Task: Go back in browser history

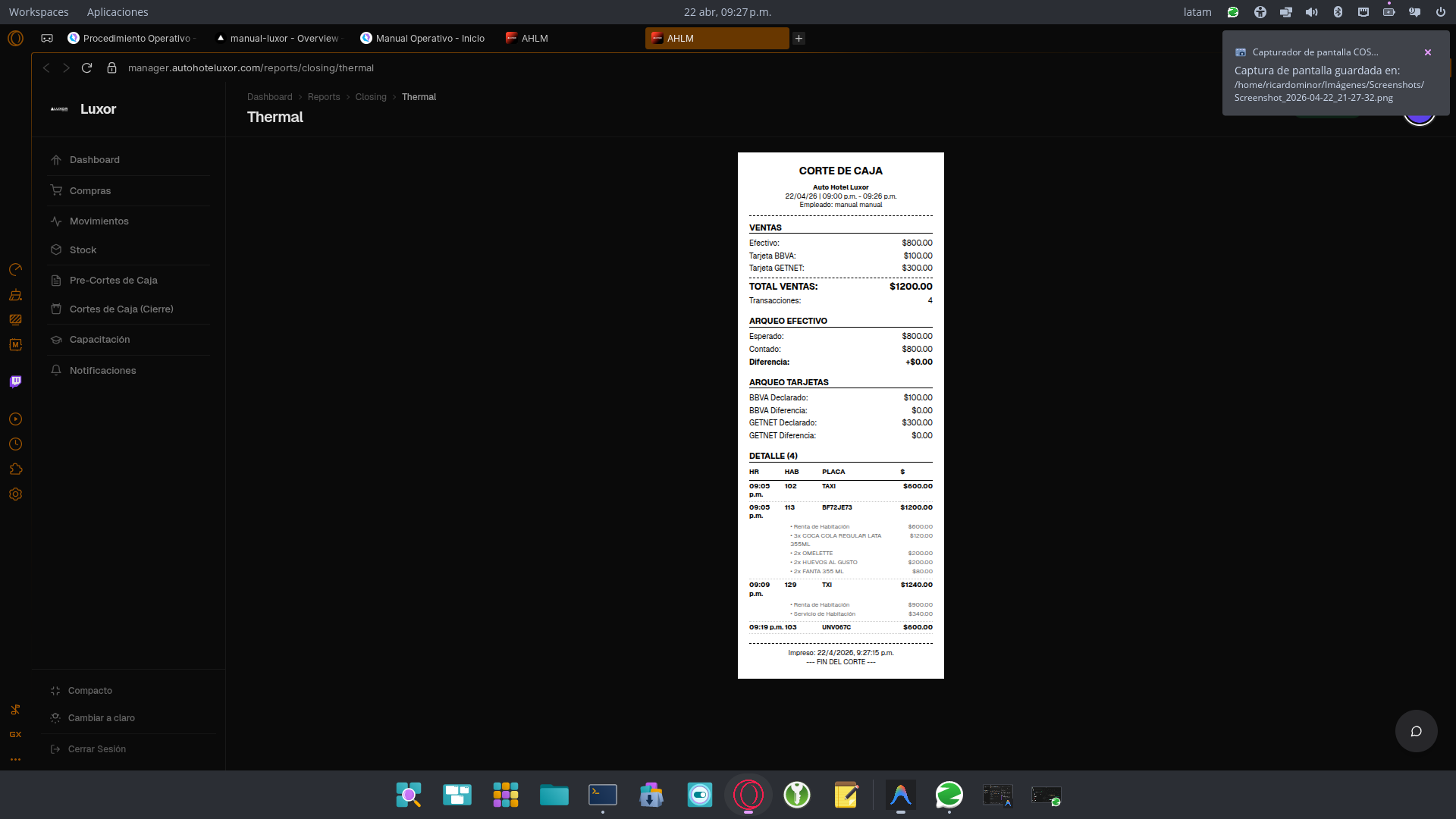Action: point(46,68)
